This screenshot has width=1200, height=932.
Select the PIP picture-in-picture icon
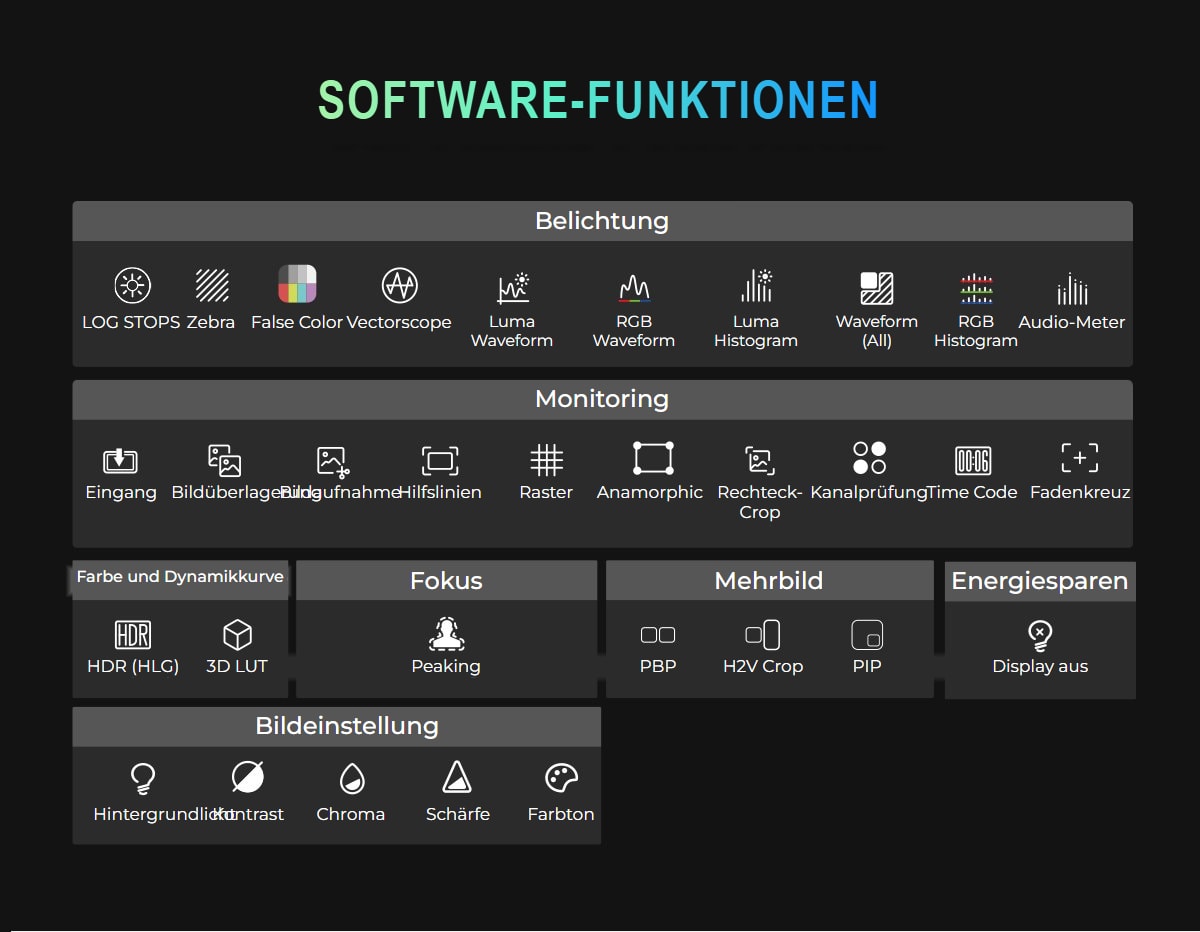(x=867, y=635)
